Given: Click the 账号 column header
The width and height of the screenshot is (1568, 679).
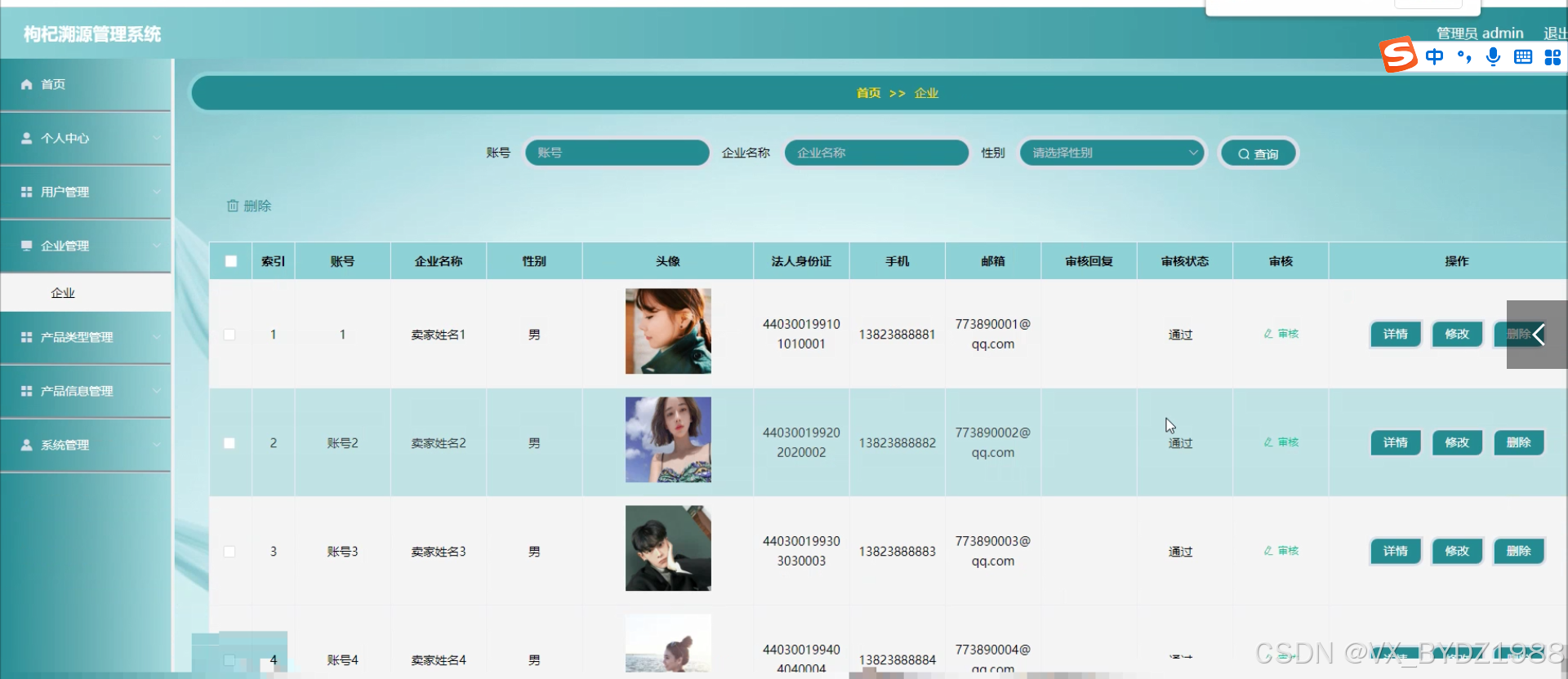Looking at the screenshot, I should click(342, 261).
